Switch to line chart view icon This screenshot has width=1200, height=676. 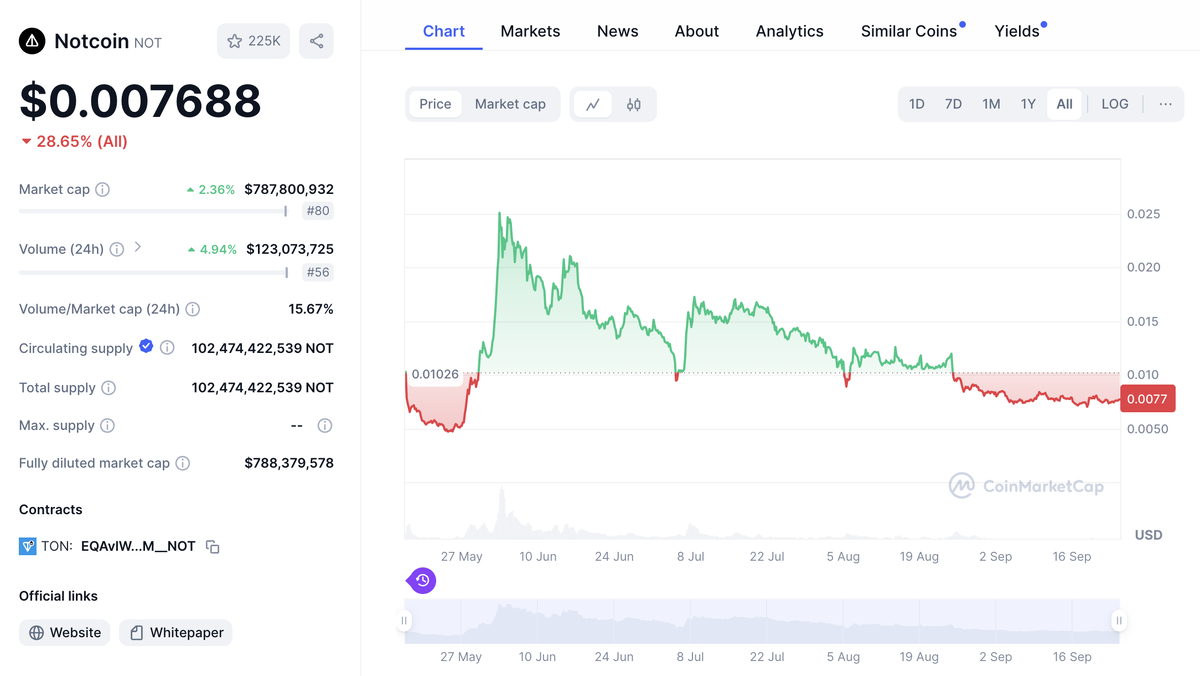pyautogui.click(x=593, y=104)
